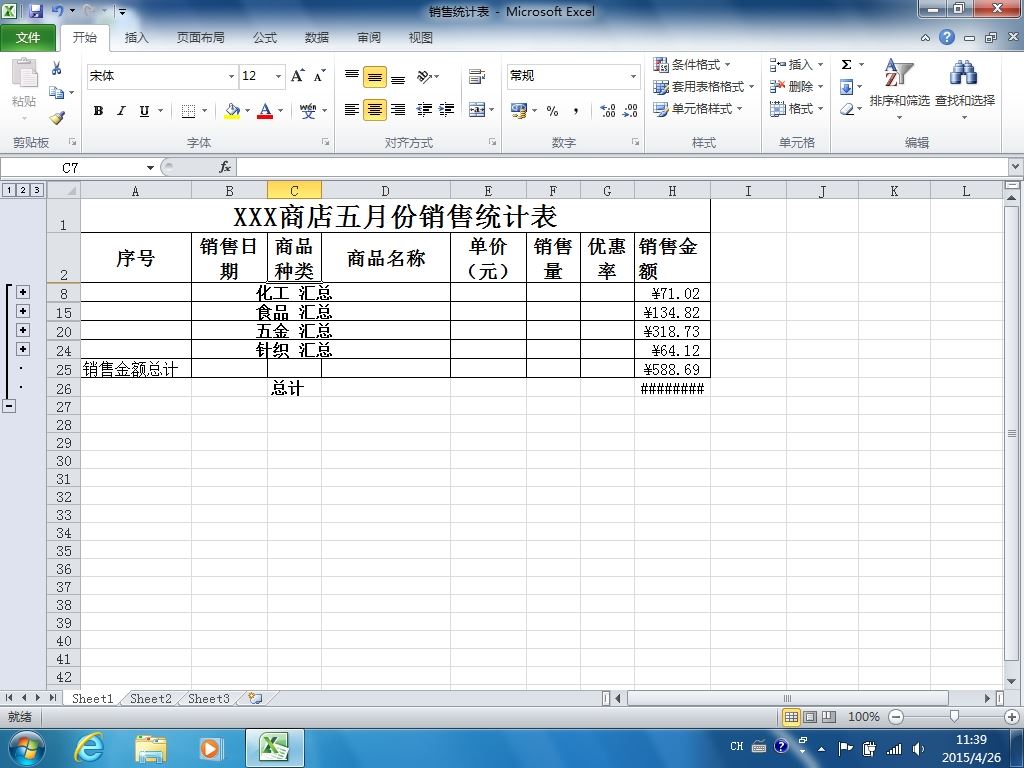Toggle top vertical alignment
This screenshot has height=768, width=1024.
click(351, 76)
